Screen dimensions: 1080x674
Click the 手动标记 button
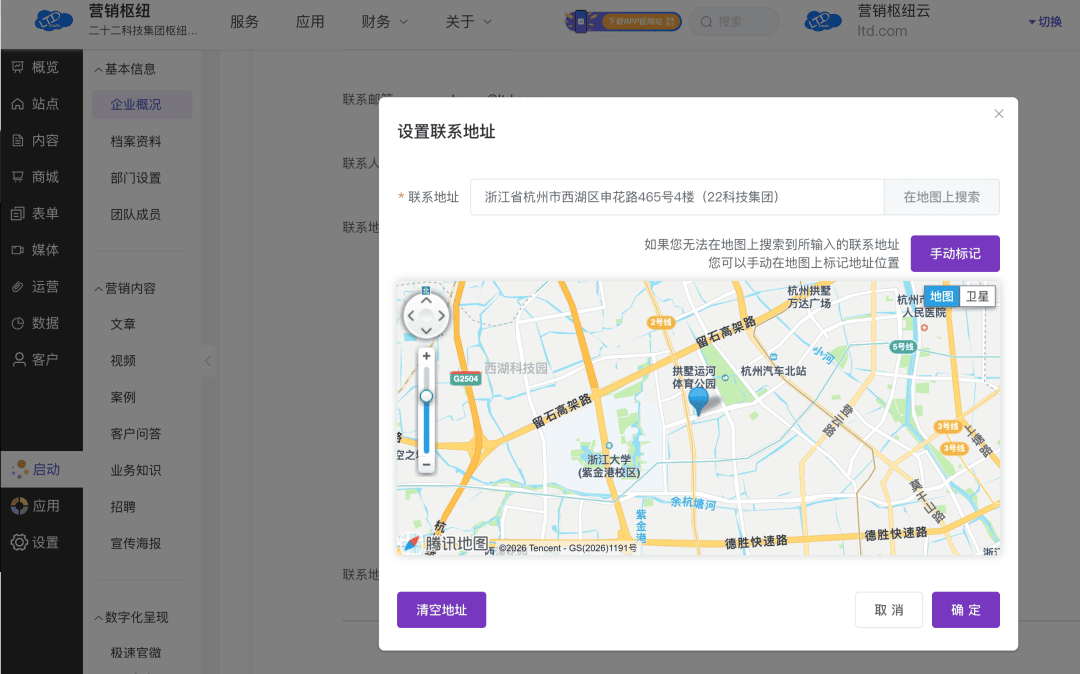pyautogui.click(x=955, y=253)
